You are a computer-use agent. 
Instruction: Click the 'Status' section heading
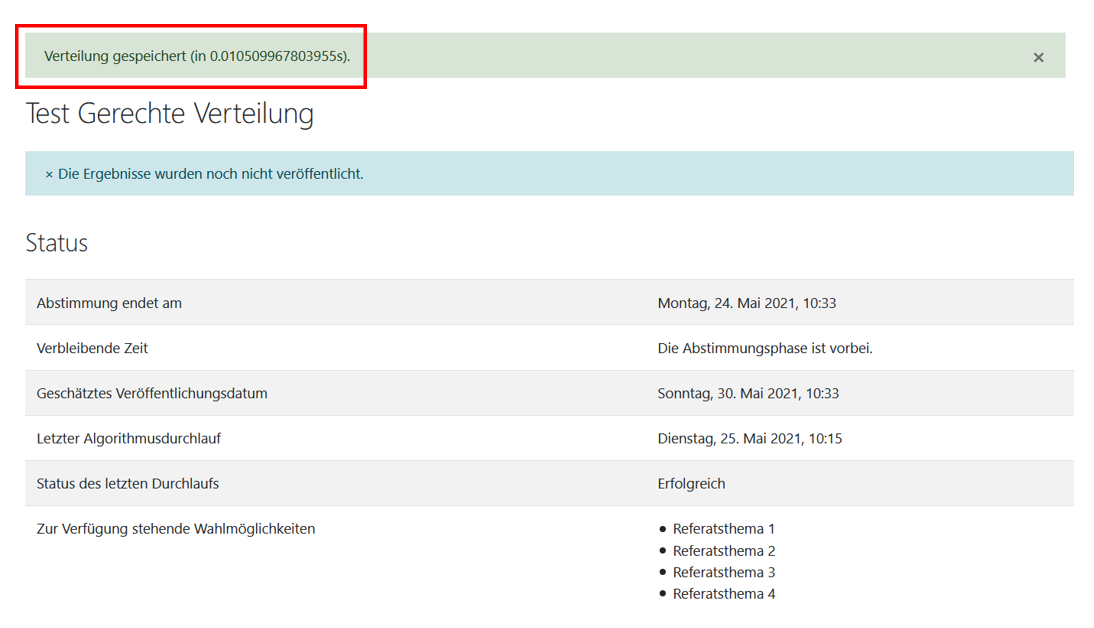[x=57, y=243]
